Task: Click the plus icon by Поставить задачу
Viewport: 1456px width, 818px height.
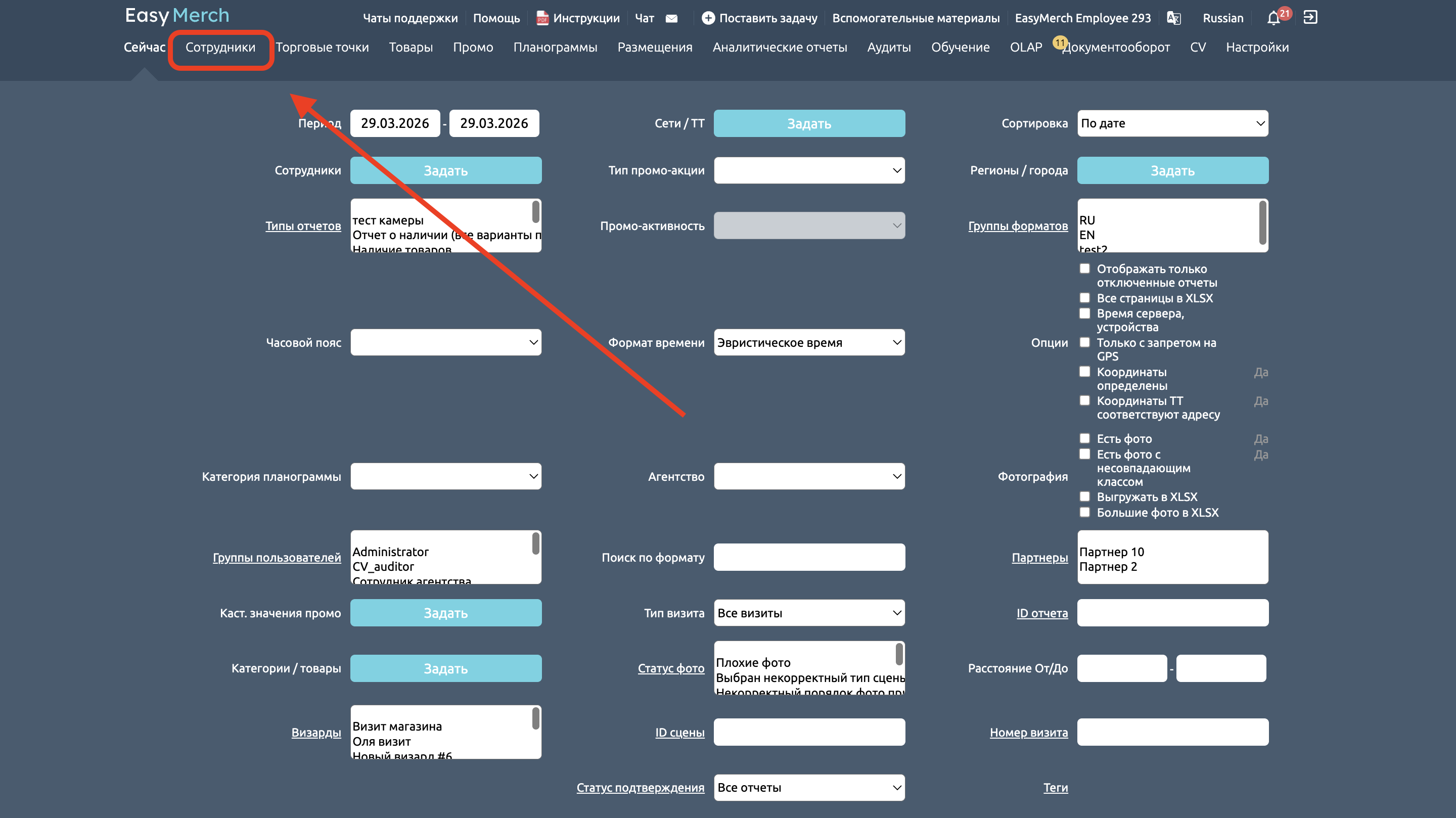Action: pyautogui.click(x=708, y=18)
